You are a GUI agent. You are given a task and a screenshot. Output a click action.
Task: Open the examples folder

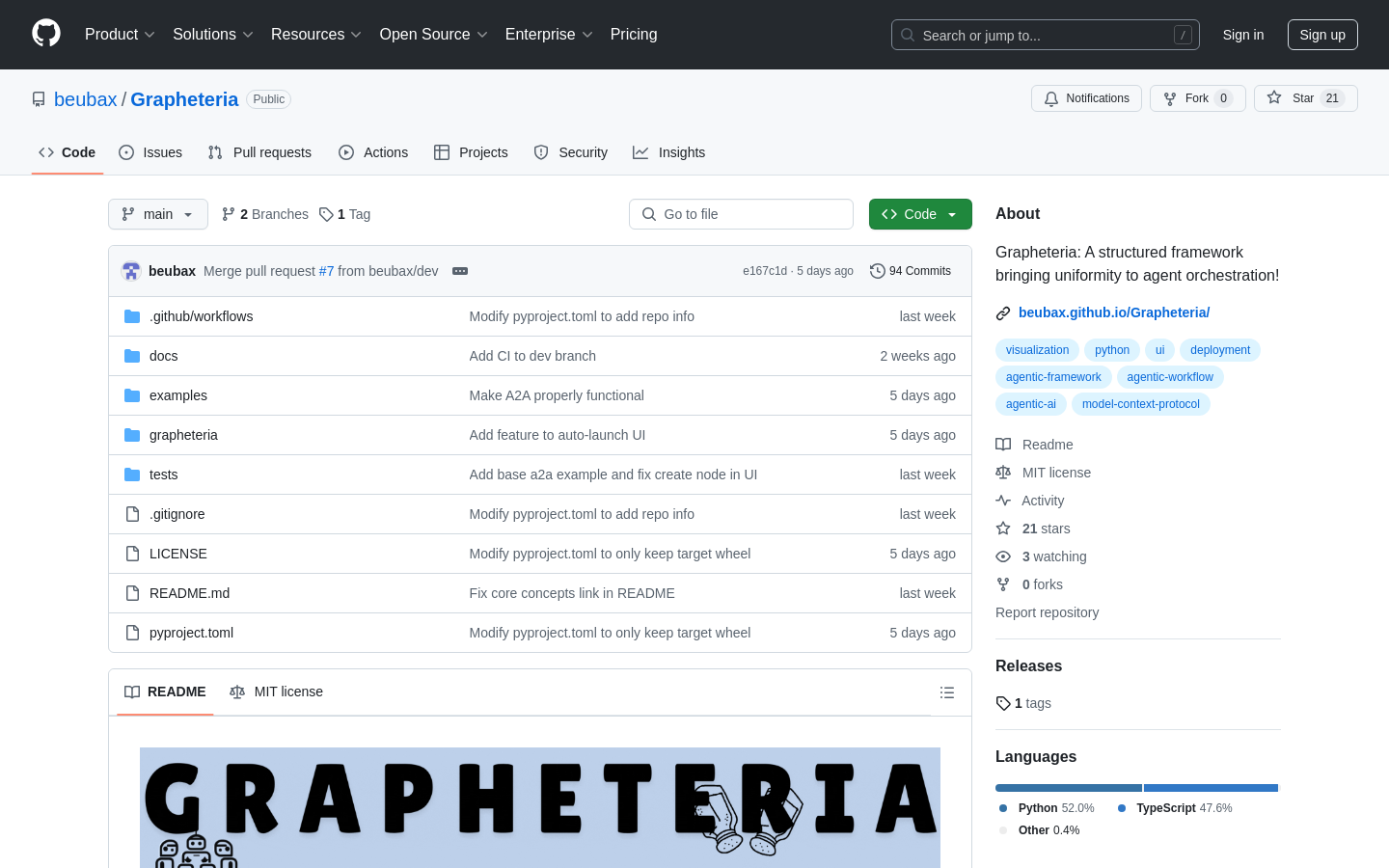[178, 395]
